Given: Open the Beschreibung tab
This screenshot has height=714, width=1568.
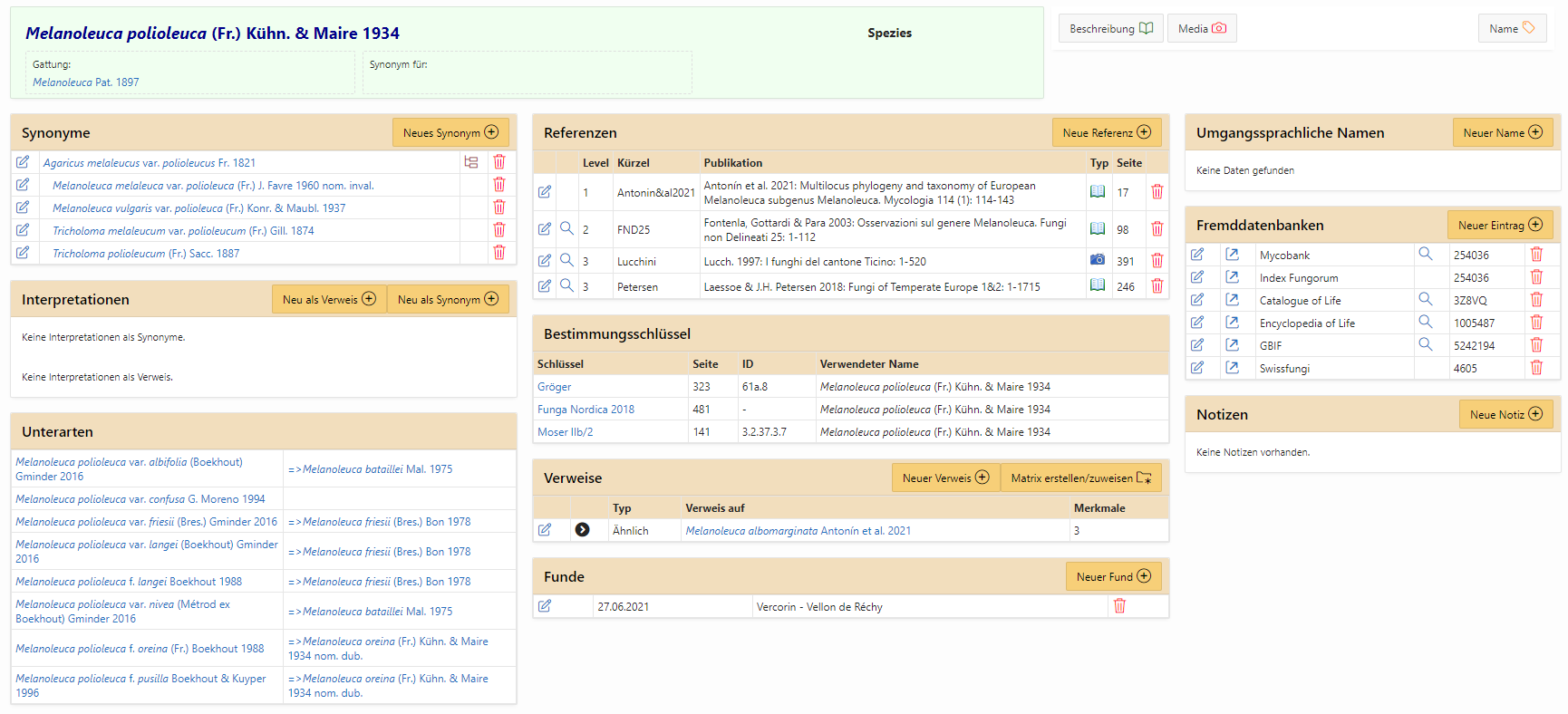Looking at the screenshot, I should 1110,29.
